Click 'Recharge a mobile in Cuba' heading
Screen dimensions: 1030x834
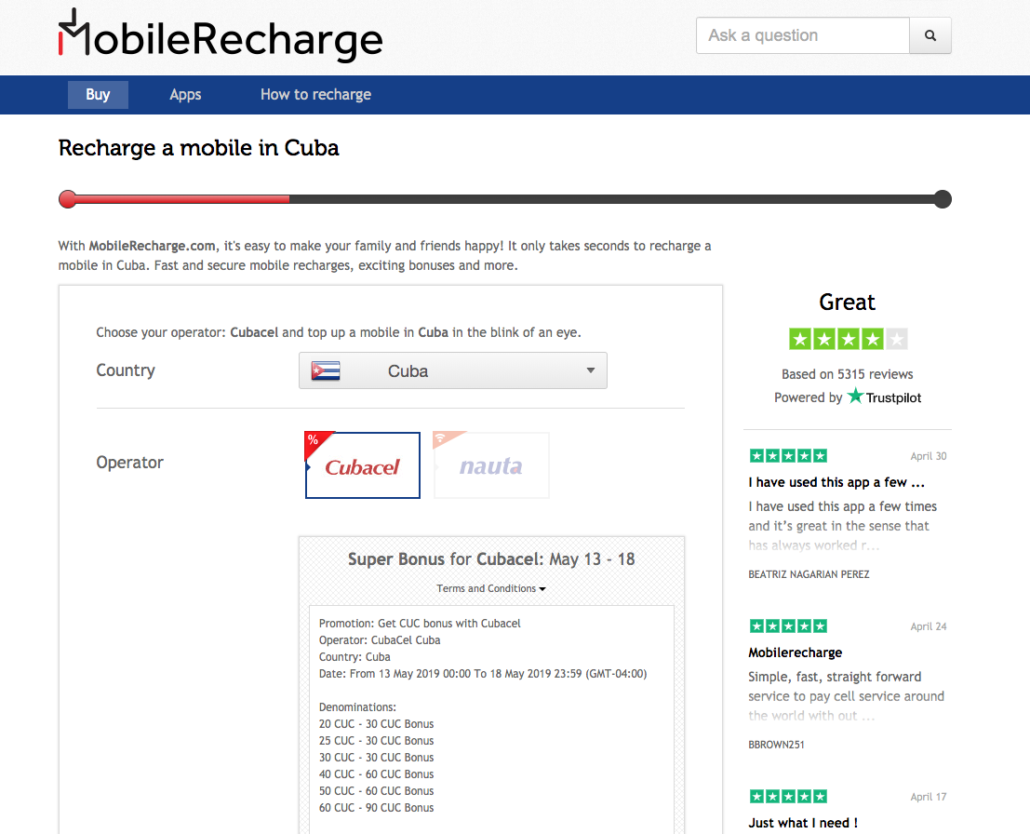(x=198, y=148)
